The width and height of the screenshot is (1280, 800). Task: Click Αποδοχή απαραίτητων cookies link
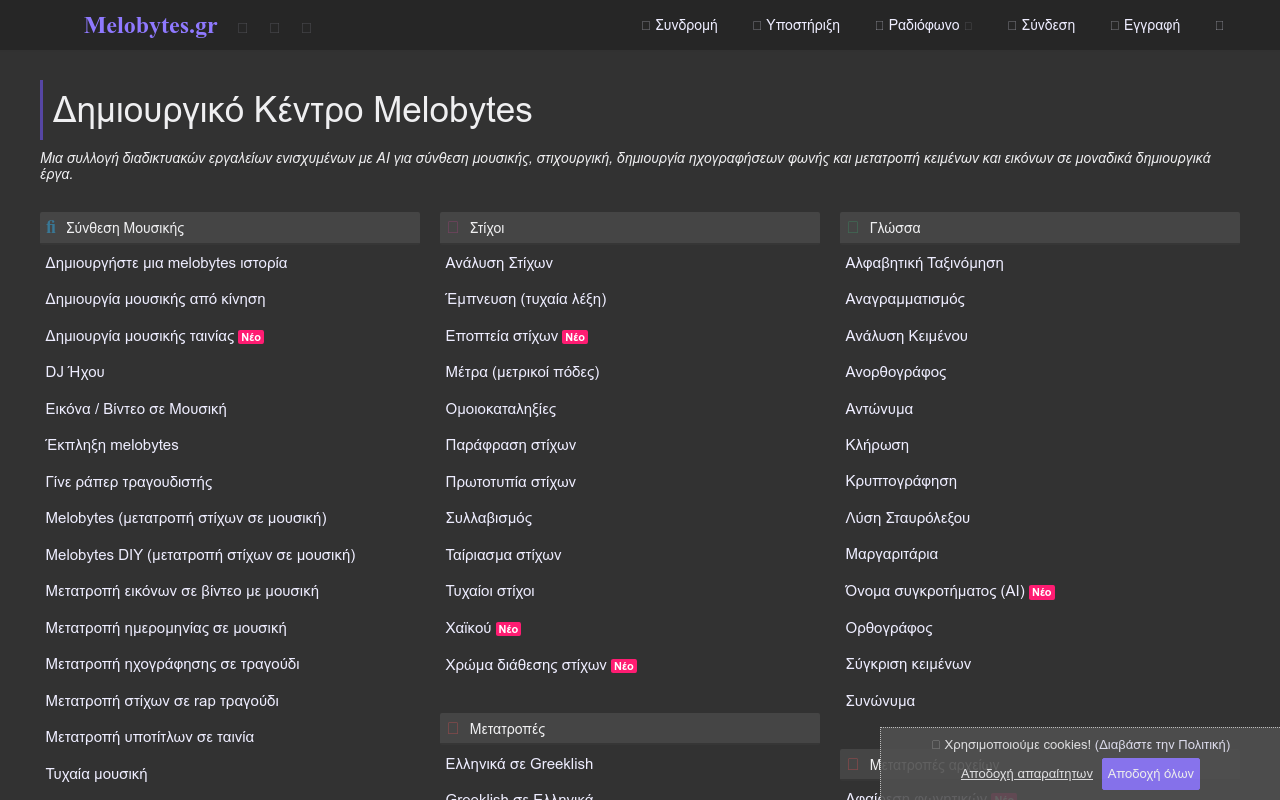(x=1027, y=774)
